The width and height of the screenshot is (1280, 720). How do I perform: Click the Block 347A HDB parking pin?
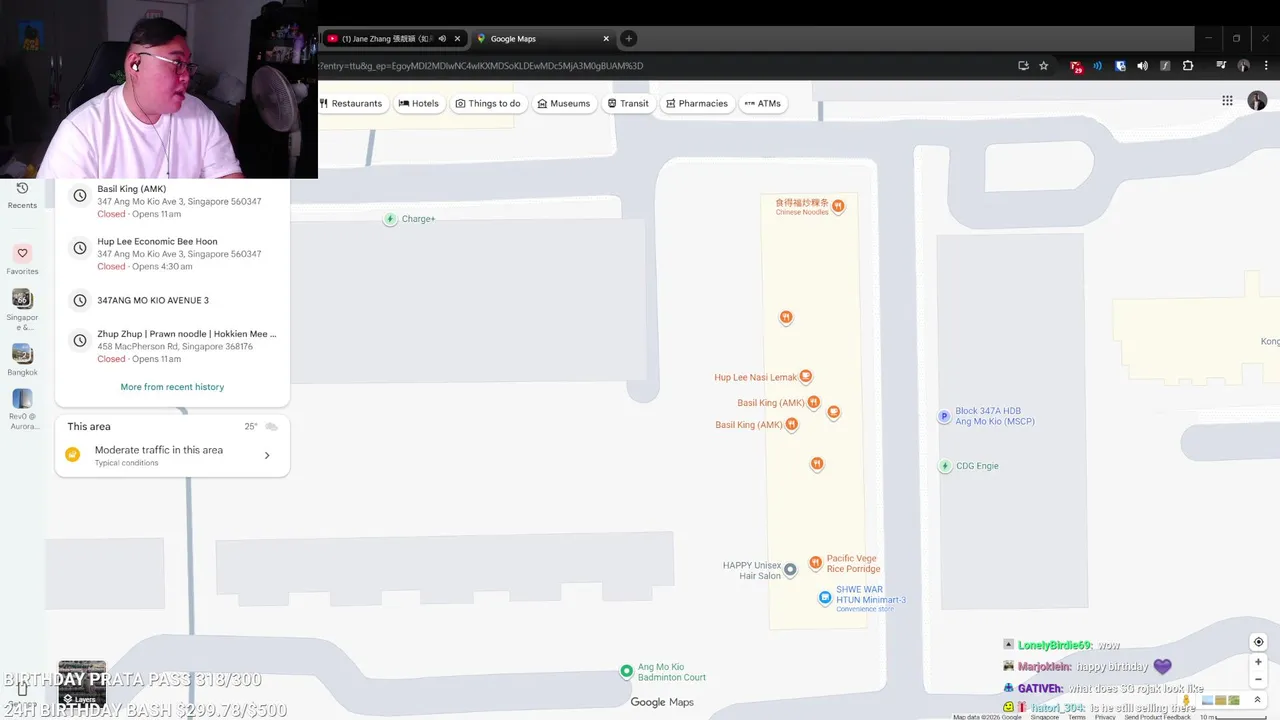[x=944, y=416]
